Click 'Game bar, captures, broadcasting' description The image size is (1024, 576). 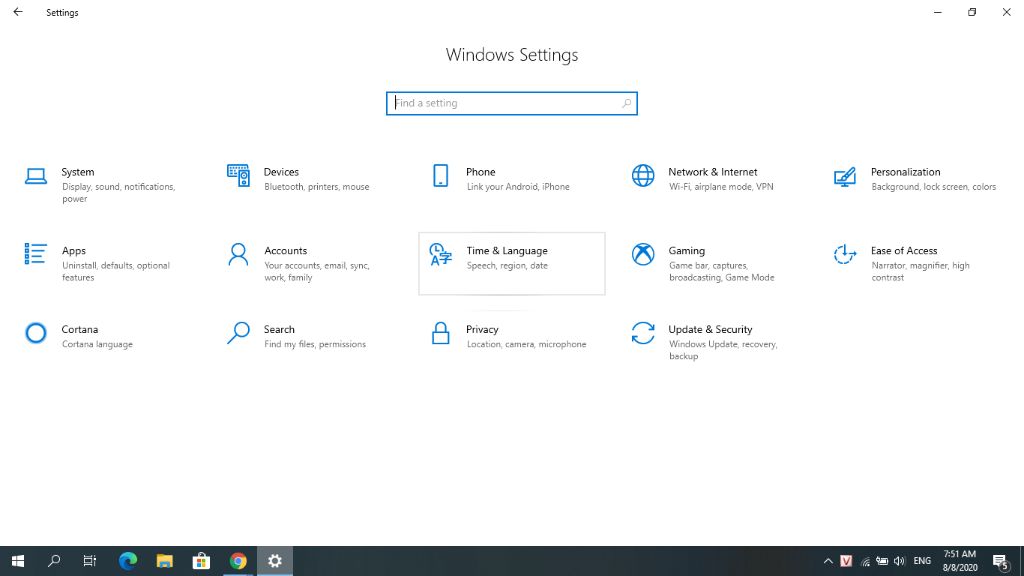point(721,272)
